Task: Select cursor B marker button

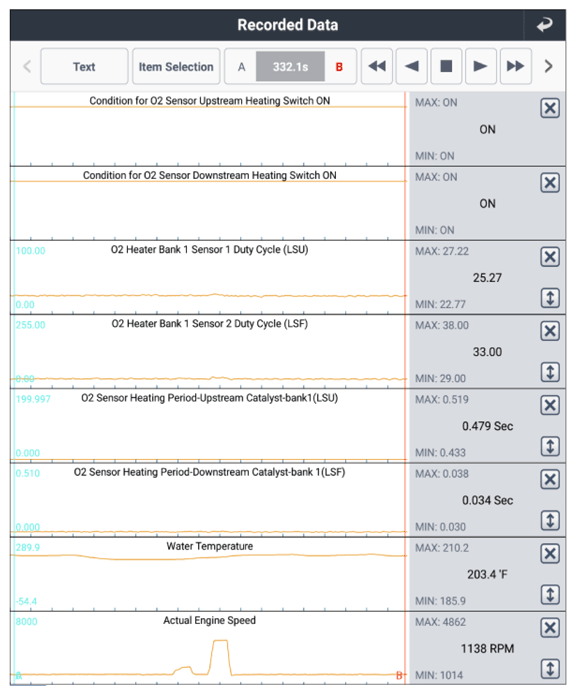Action: coord(339,67)
